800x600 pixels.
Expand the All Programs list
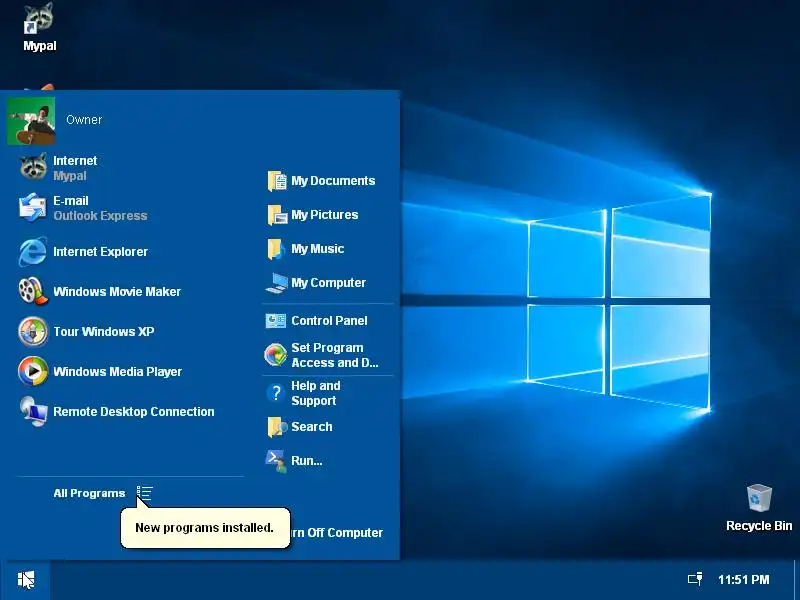pyautogui.click(x=103, y=493)
